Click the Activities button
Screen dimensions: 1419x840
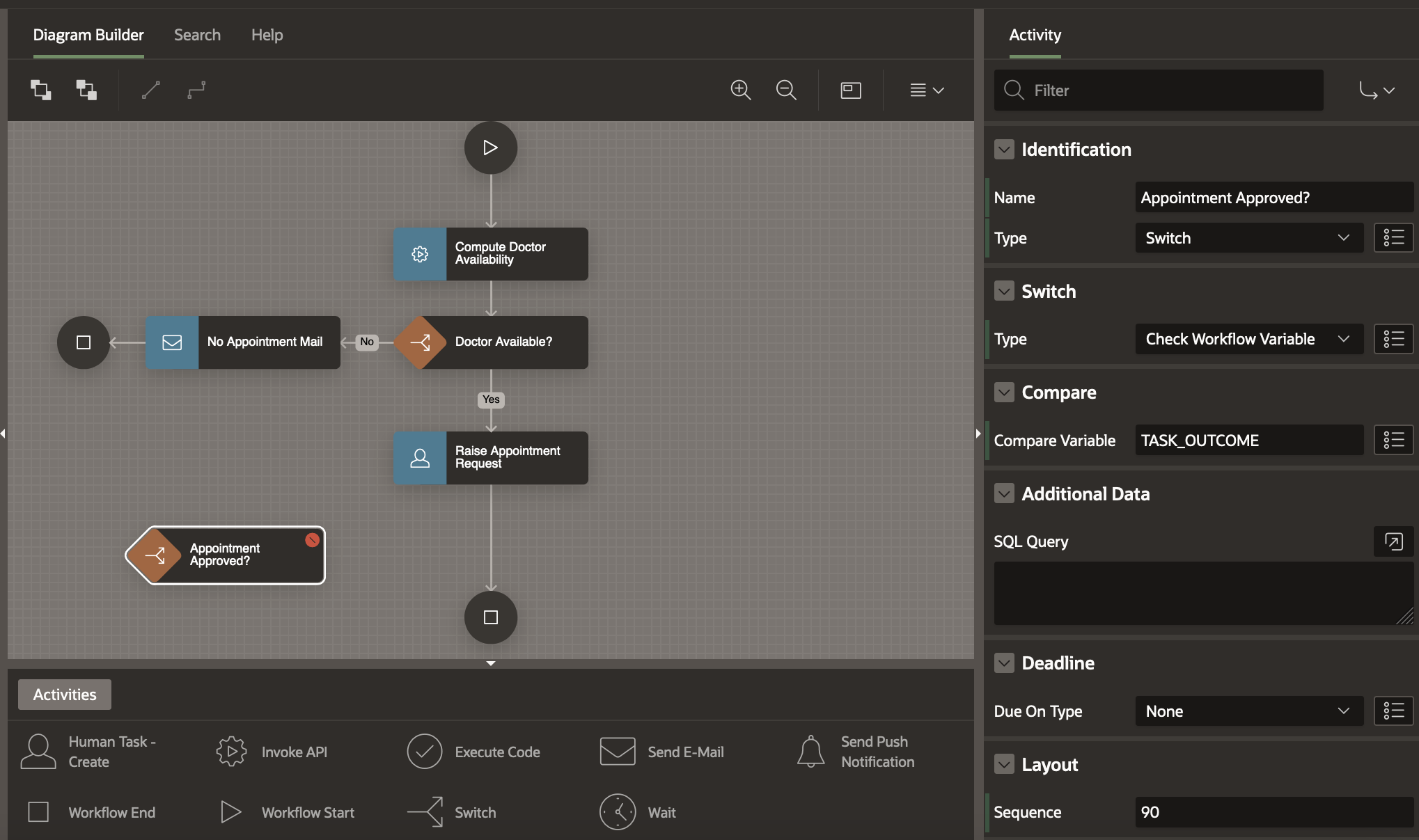(65, 695)
